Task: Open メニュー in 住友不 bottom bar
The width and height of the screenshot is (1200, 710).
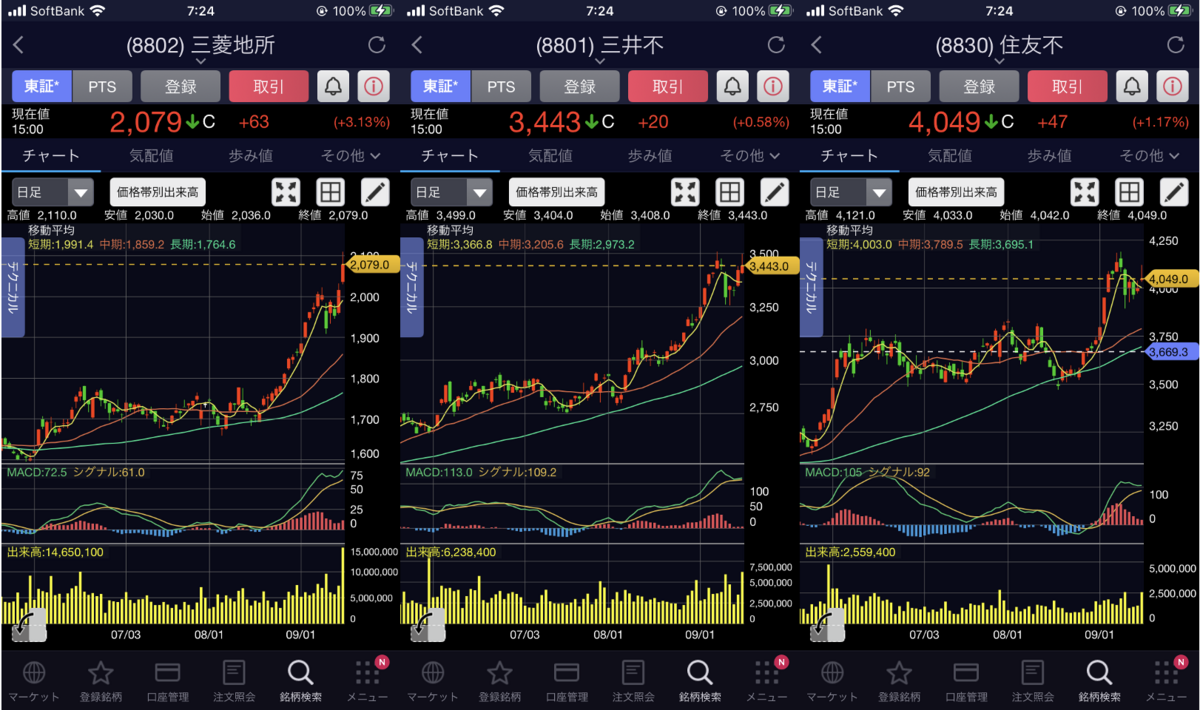Action: [1166, 681]
